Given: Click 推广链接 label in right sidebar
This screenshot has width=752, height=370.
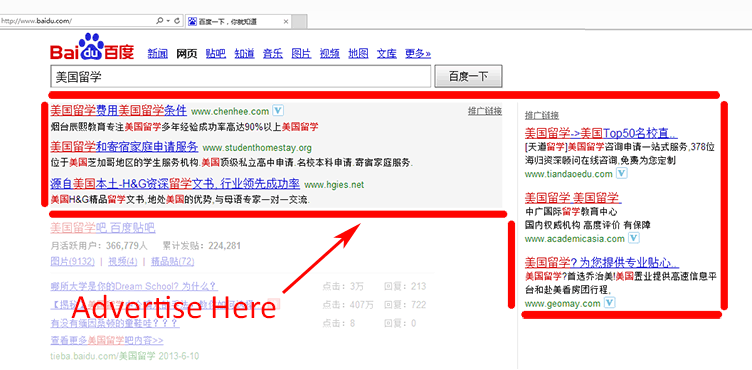Looking at the screenshot, I should tap(542, 115).
